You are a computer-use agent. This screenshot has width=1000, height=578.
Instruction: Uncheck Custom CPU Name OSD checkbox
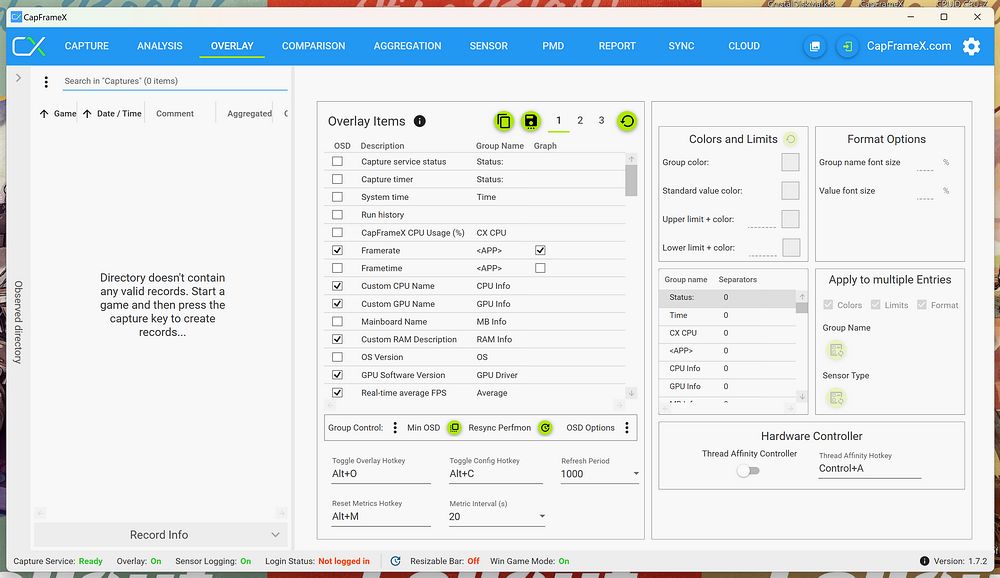[337, 286]
